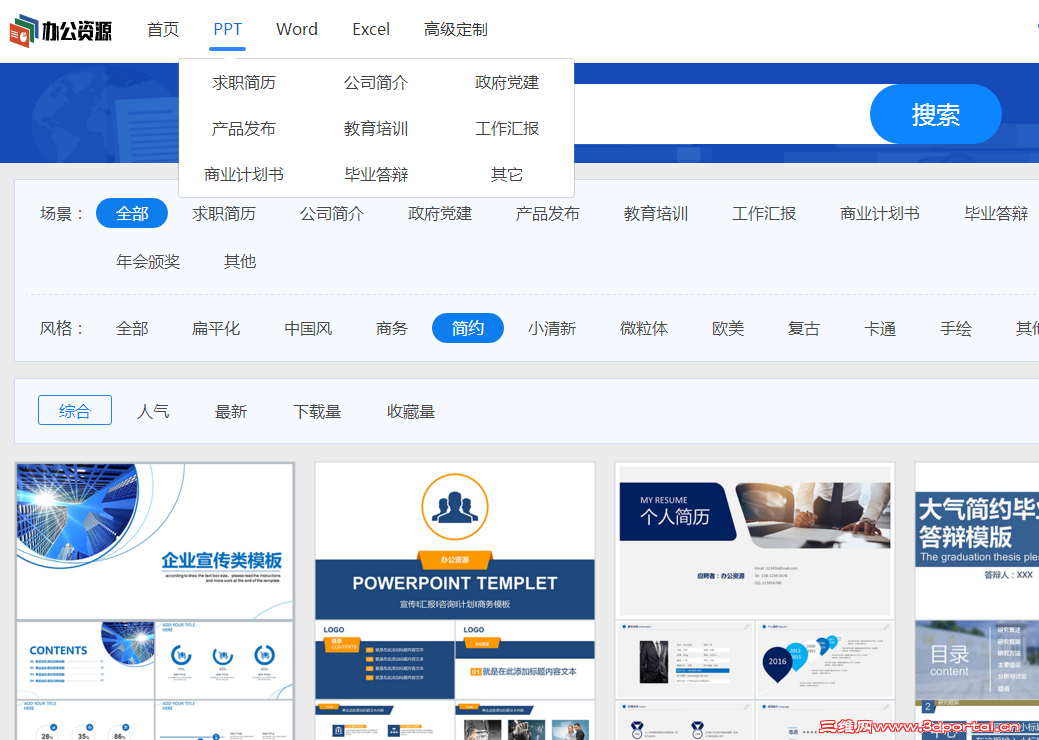Filter 风格 by 微粒体
Screen dimensions: 1039x740
[644, 328]
